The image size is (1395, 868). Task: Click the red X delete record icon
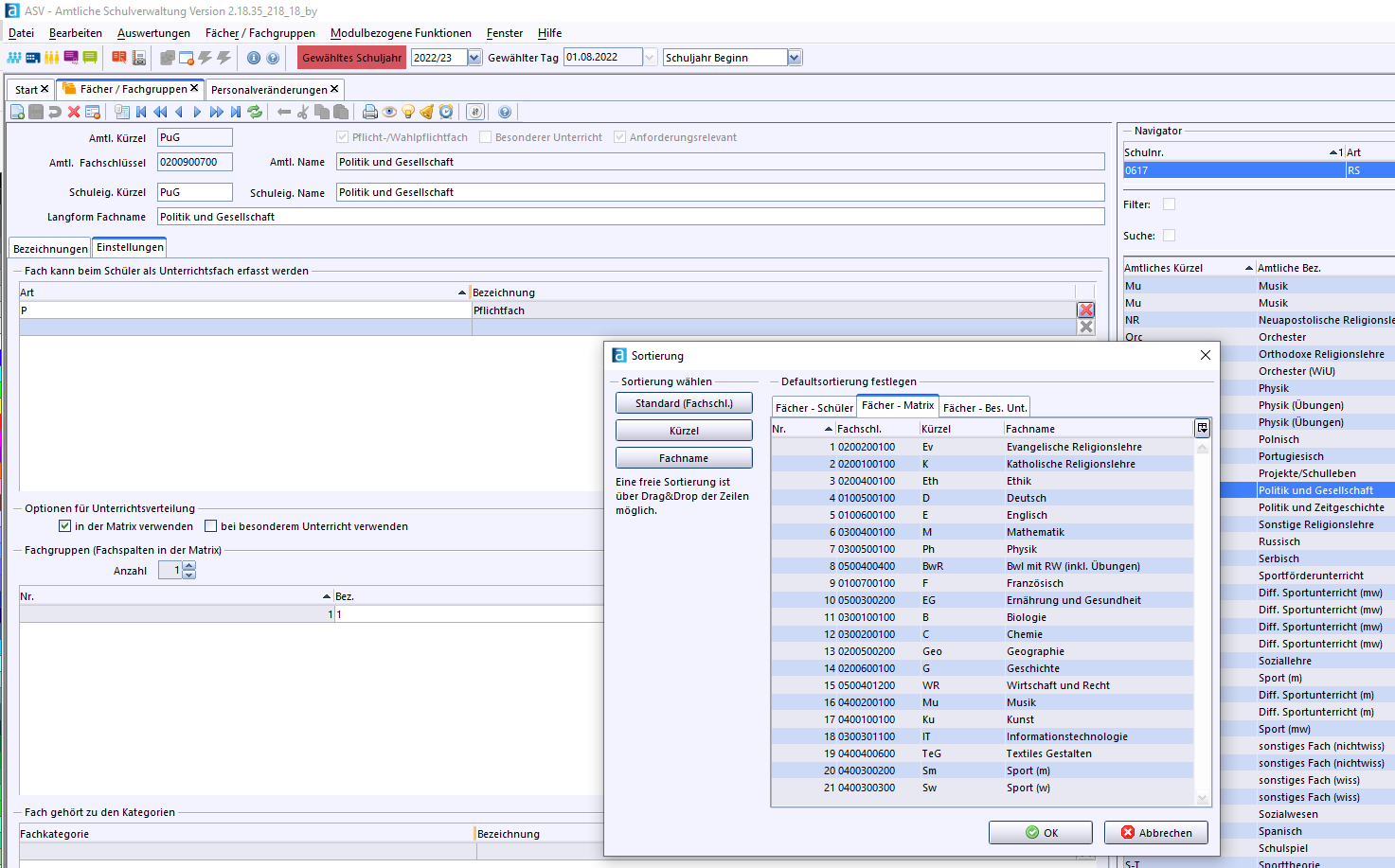pyautogui.click(x=74, y=112)
